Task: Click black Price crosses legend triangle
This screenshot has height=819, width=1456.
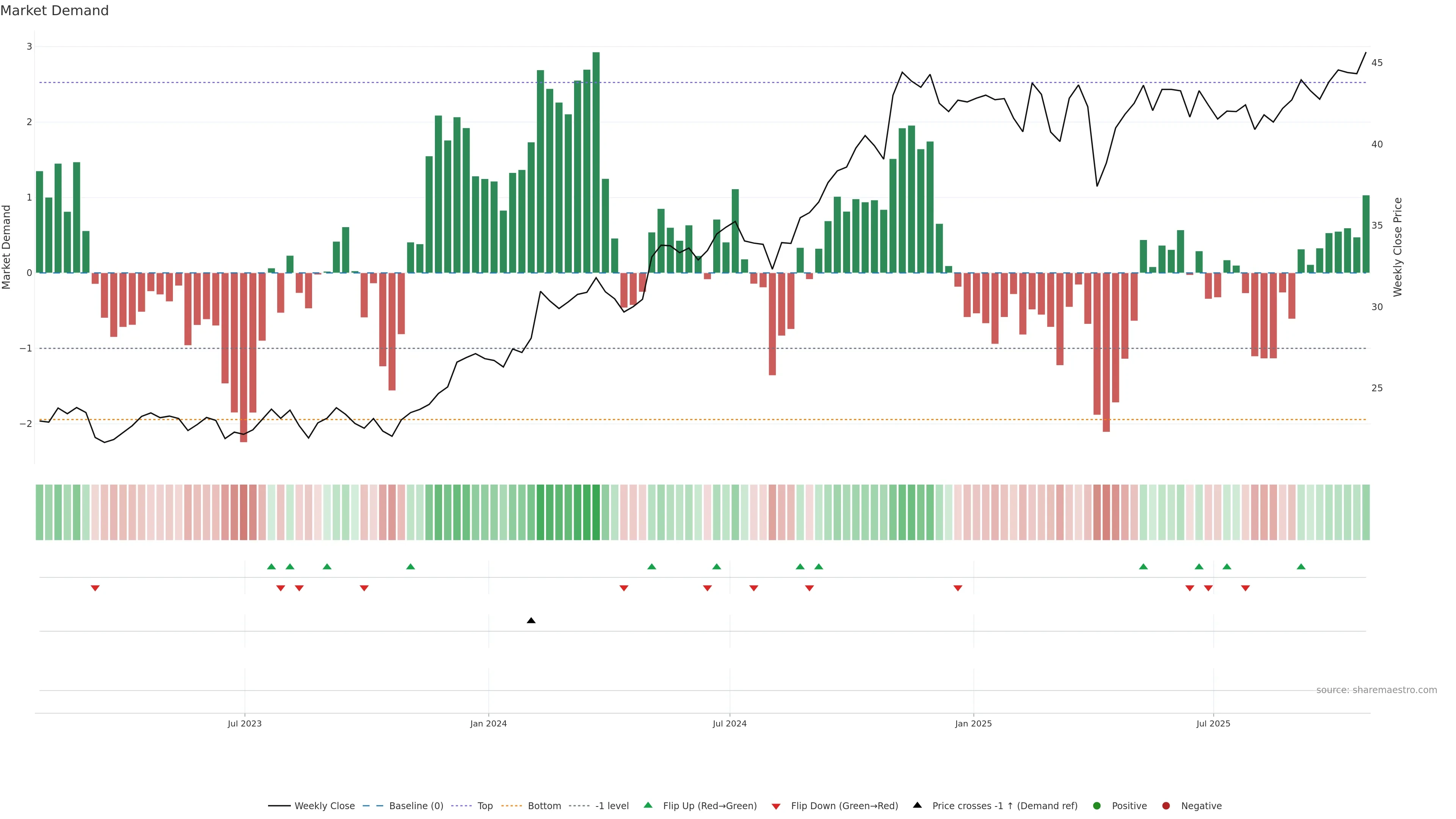Action: pos(917,805)
